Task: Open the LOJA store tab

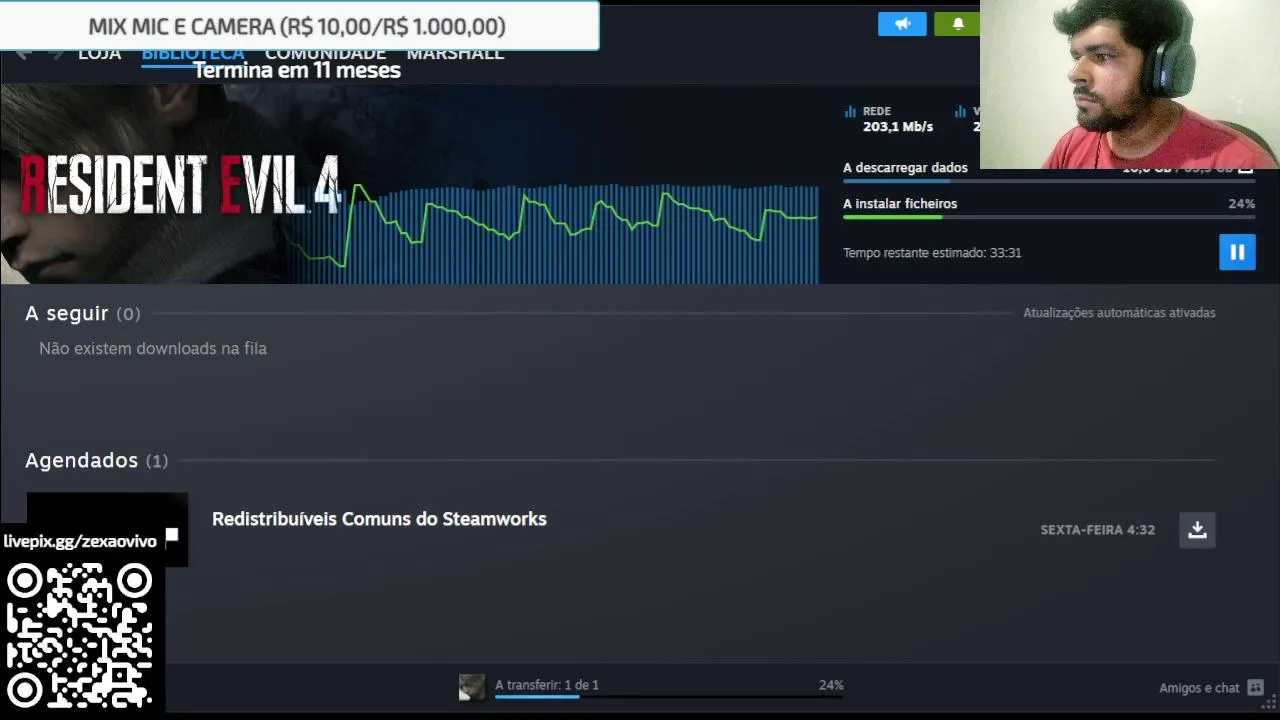Action: click(100, 54)
